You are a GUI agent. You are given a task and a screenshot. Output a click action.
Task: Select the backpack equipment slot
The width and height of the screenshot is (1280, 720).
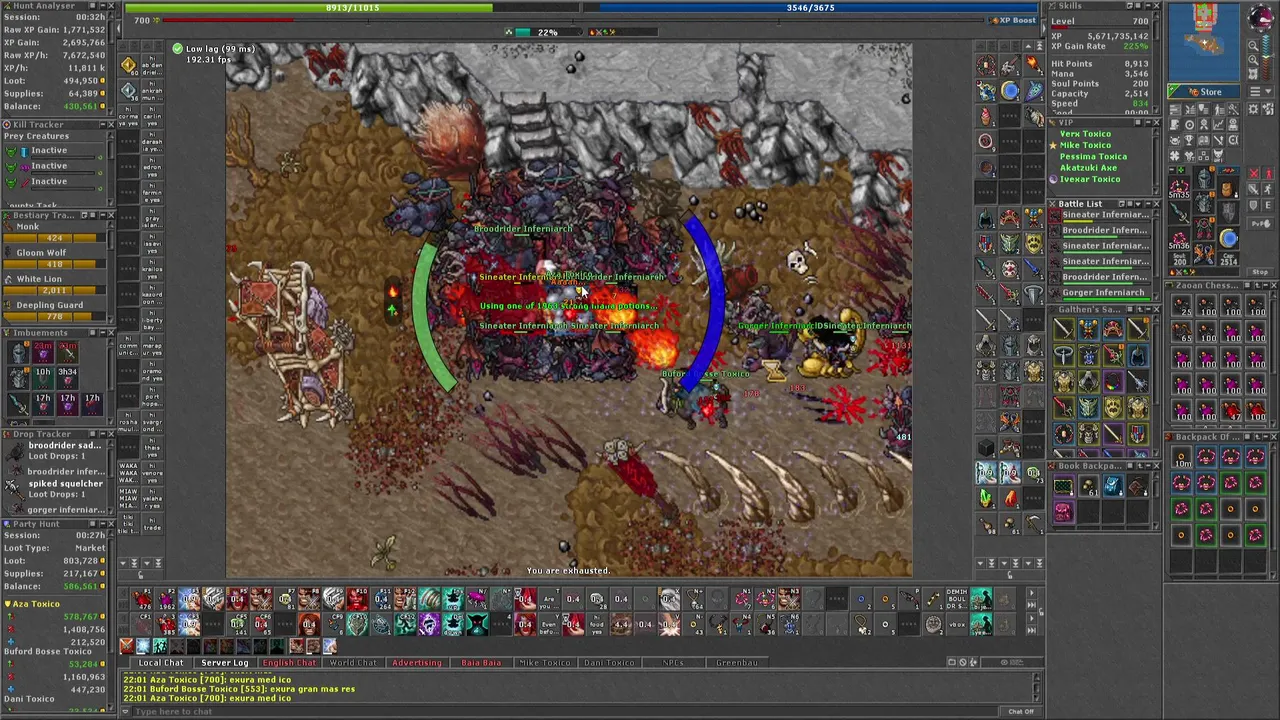pyautogui.click(x=1228, y=189)
